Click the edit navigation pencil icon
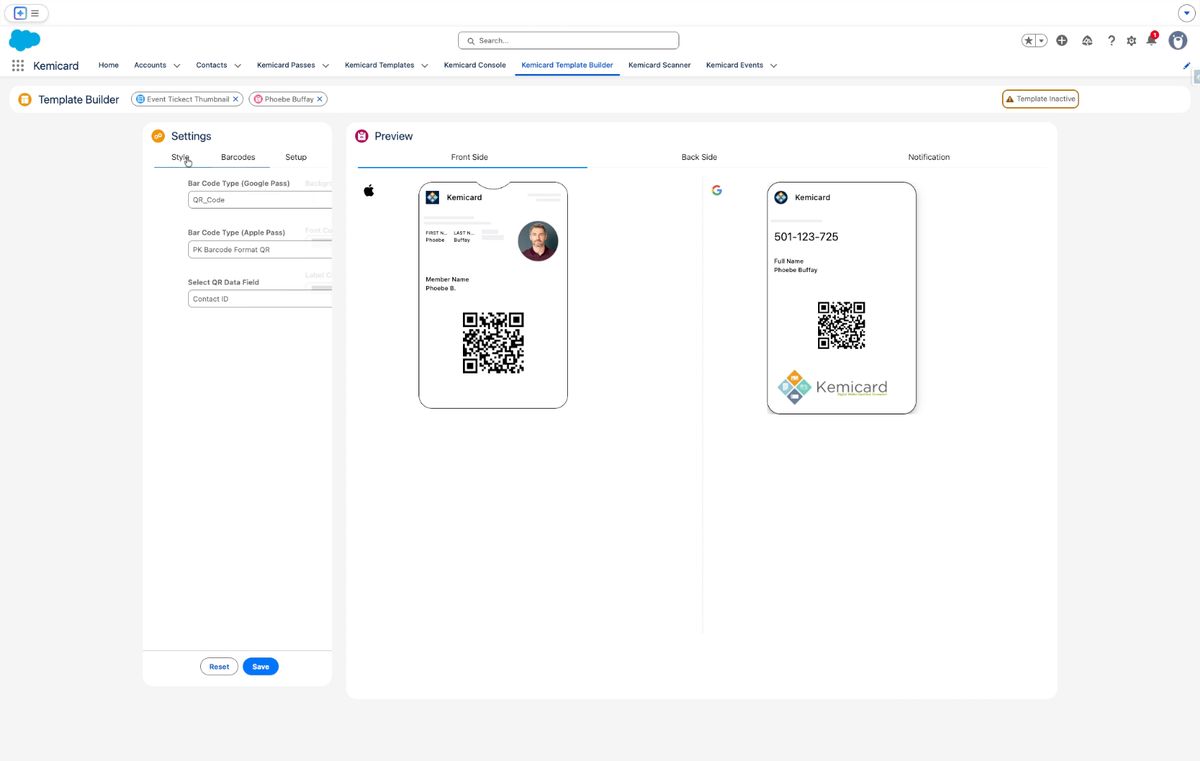This screenshot has height=761, width=1200. point(1187,65)
